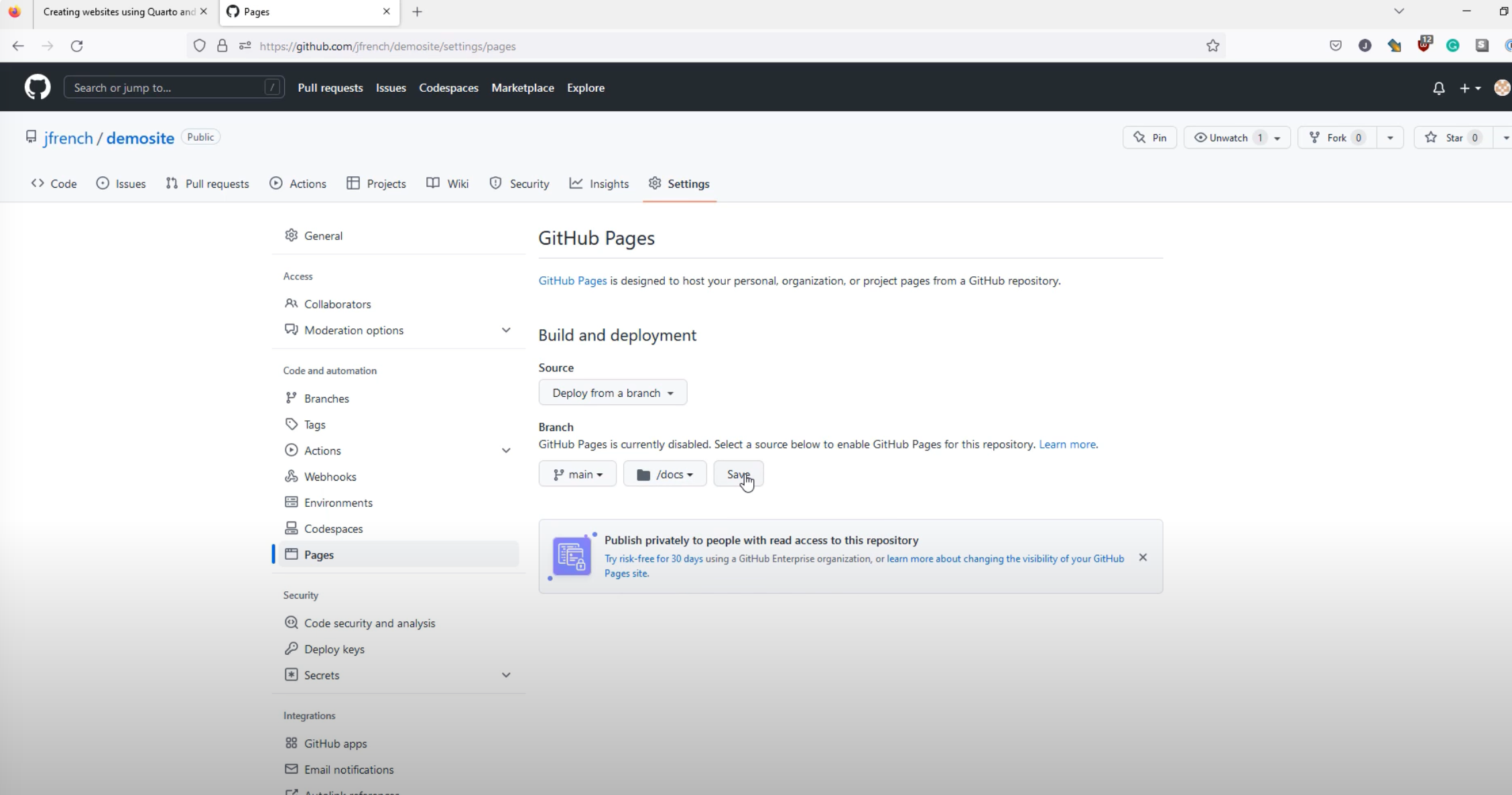This screenshot has height=795, width=1512.
Task: Open Environments settings
Action: [398, 503]
